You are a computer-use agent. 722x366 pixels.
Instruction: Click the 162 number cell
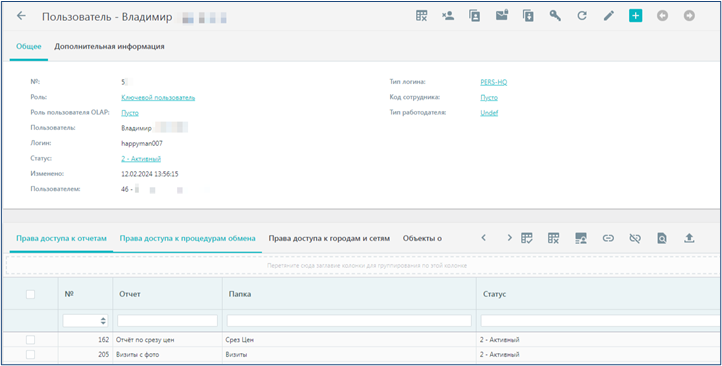coord(86,340)
